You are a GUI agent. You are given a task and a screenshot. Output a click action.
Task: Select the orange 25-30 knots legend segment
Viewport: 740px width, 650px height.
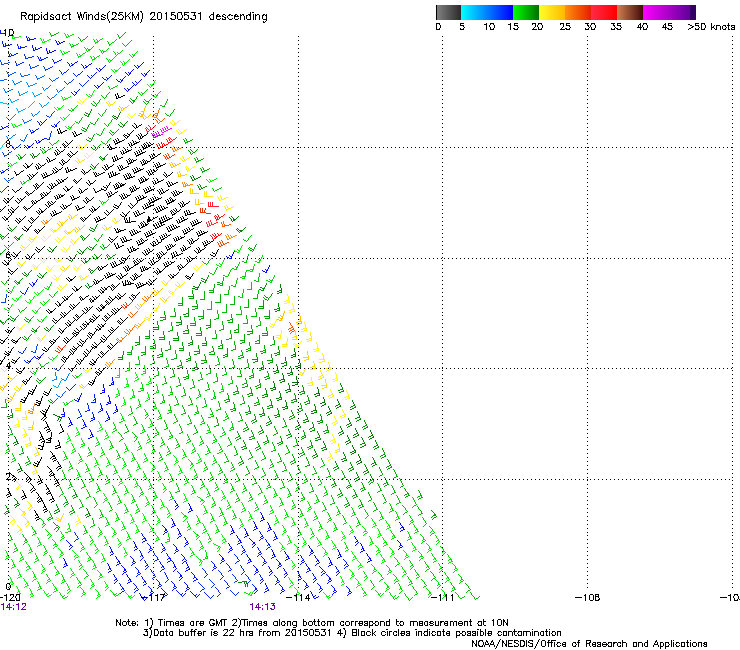coord(578,12)
